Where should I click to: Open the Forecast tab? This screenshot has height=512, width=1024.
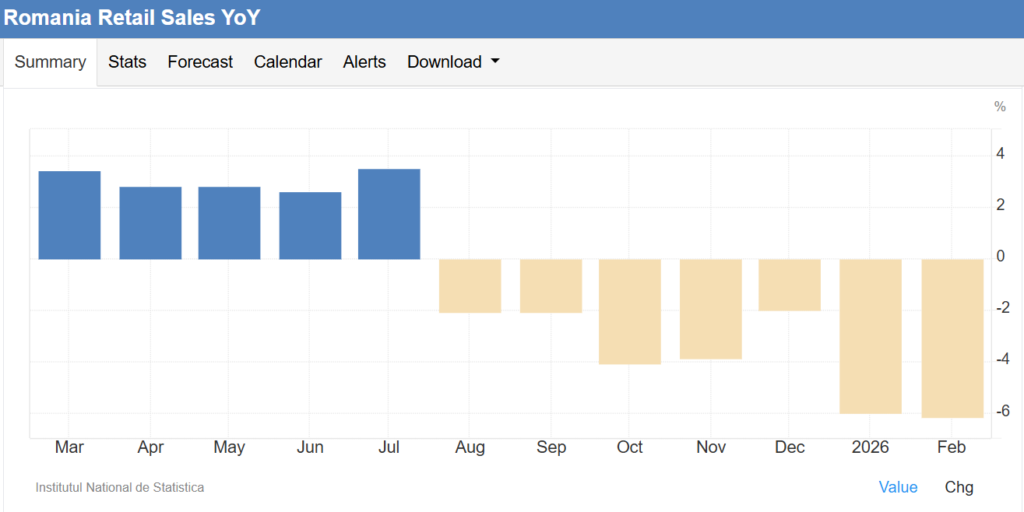(x=200, y=62)
